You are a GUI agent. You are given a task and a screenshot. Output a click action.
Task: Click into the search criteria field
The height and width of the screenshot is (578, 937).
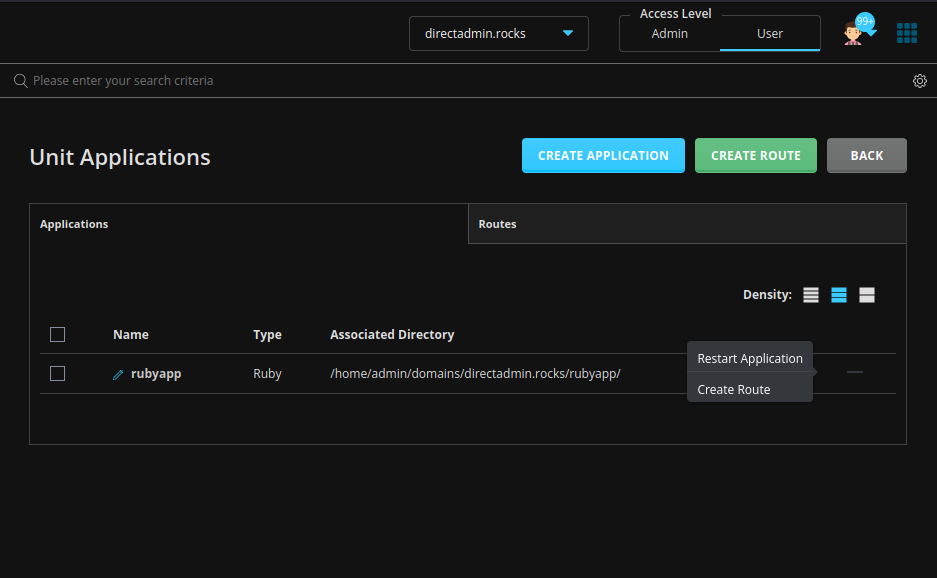460,81
